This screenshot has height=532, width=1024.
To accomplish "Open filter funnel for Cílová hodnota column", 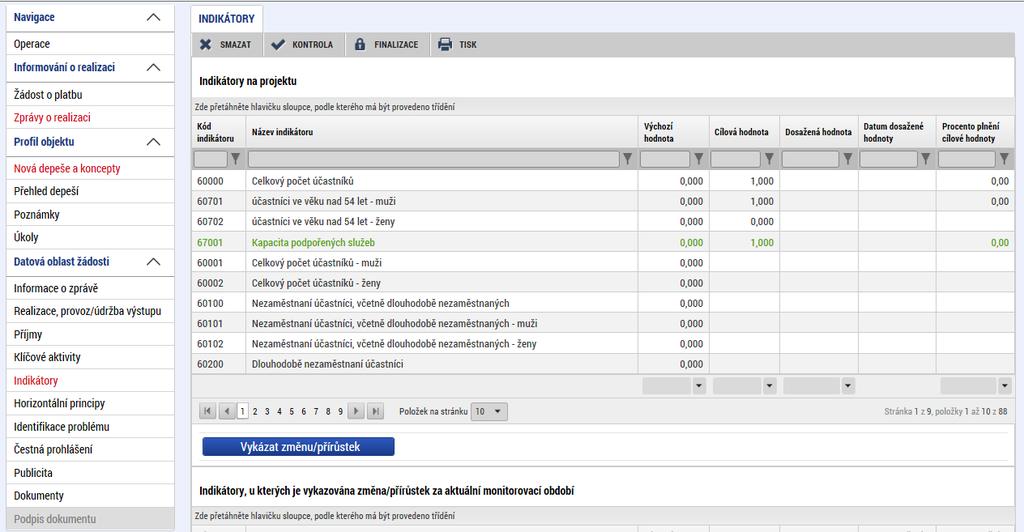I will coord(769,159).
